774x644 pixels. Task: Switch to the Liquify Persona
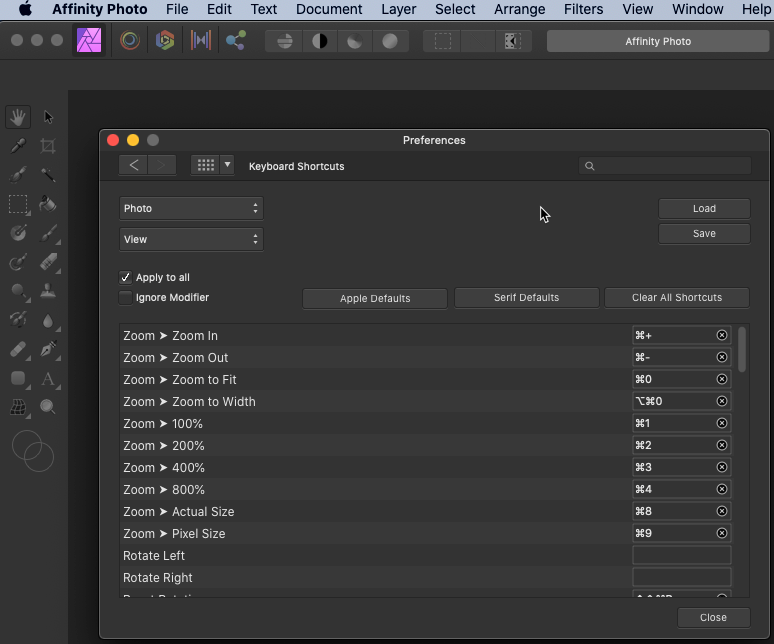(x=128, y=41)
